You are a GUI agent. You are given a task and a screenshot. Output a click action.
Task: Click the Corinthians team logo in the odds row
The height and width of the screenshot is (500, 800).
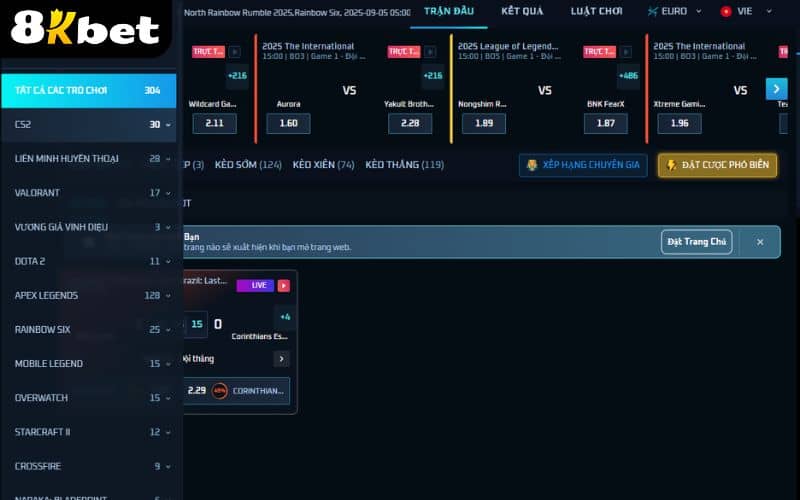(220, 391)
